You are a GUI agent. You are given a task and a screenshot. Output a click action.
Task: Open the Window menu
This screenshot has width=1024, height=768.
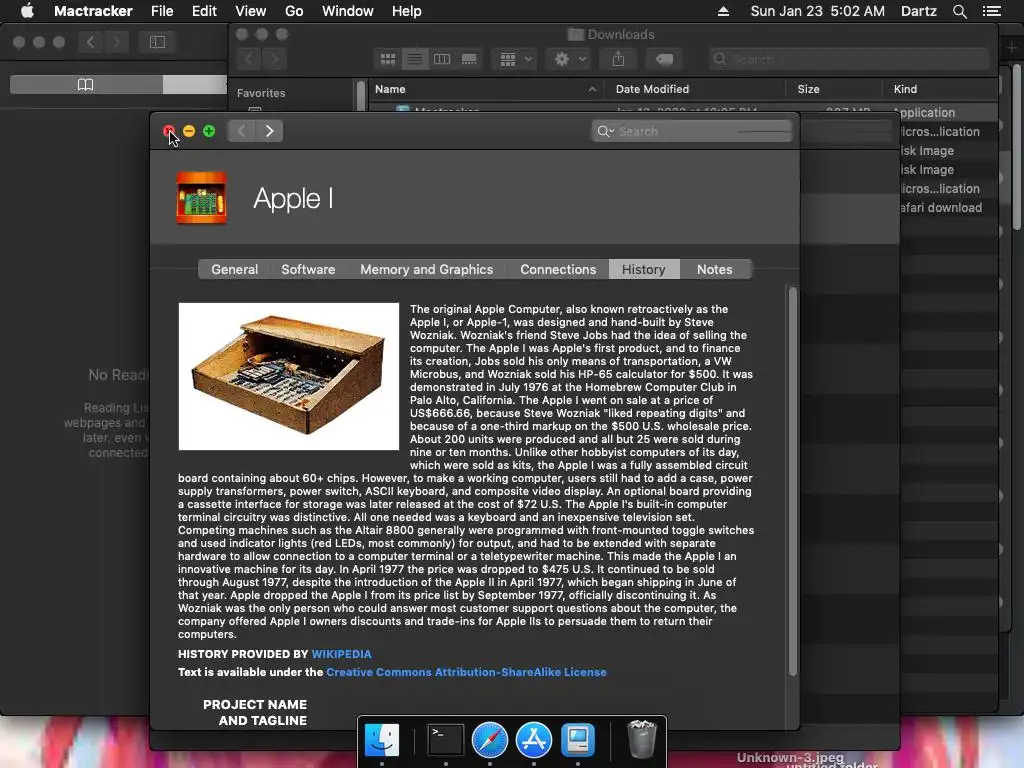pyautogui.click(x=347, y=11)
